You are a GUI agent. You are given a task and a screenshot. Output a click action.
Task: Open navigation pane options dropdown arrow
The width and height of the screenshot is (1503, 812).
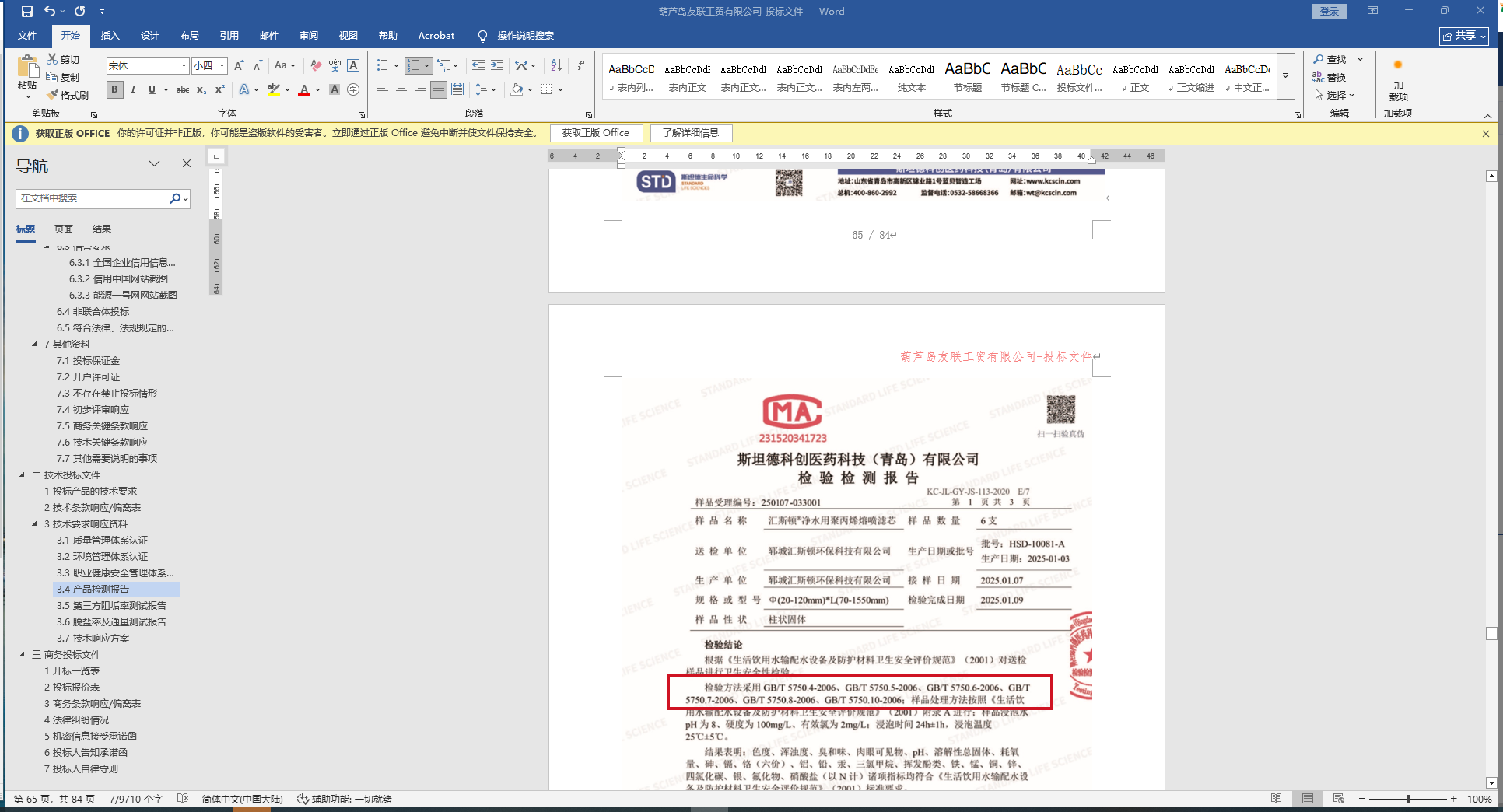[154, 163]
